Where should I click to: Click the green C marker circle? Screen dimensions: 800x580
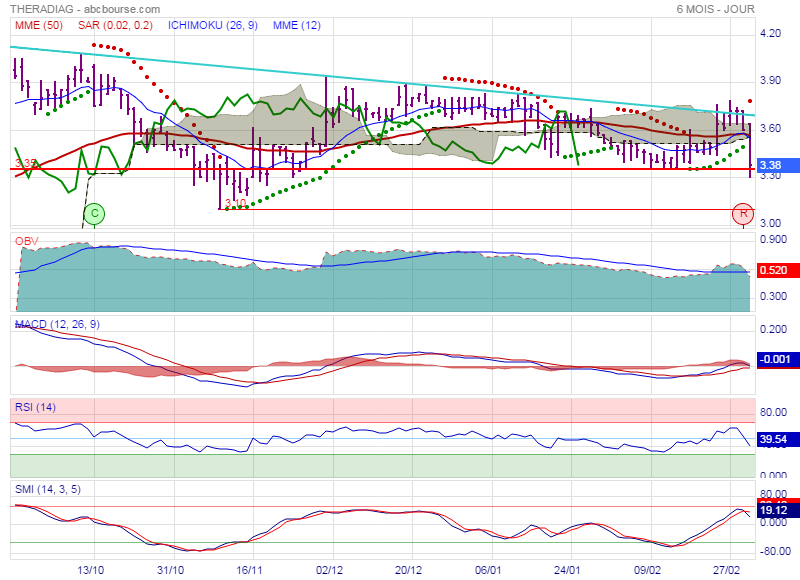[x=94, y=213]
